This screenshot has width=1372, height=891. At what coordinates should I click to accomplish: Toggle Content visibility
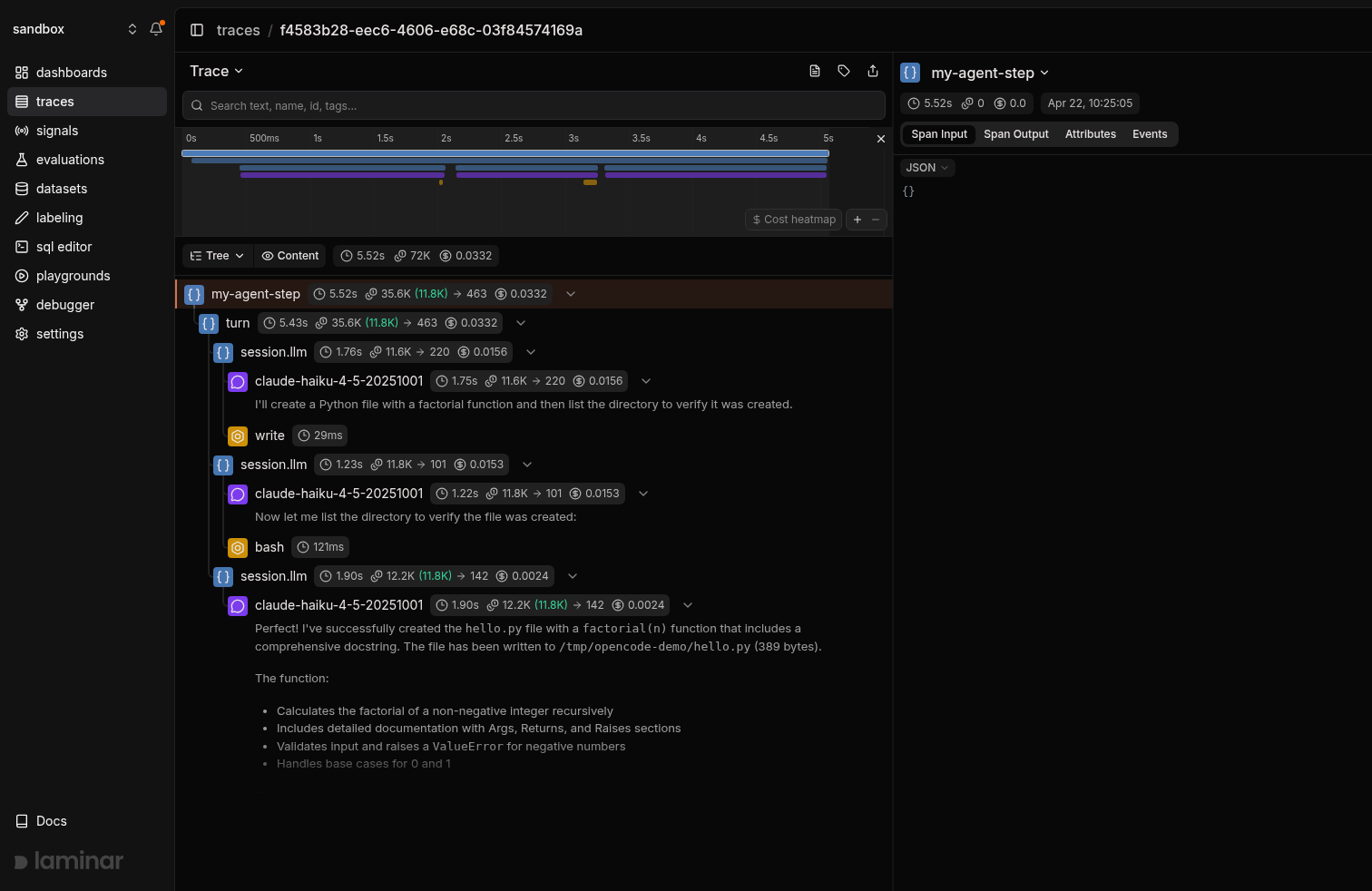[x=290, y=256]
